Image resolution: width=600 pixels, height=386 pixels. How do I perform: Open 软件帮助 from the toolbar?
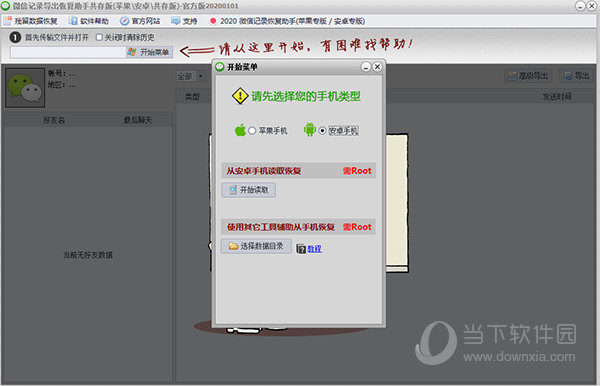89,21
